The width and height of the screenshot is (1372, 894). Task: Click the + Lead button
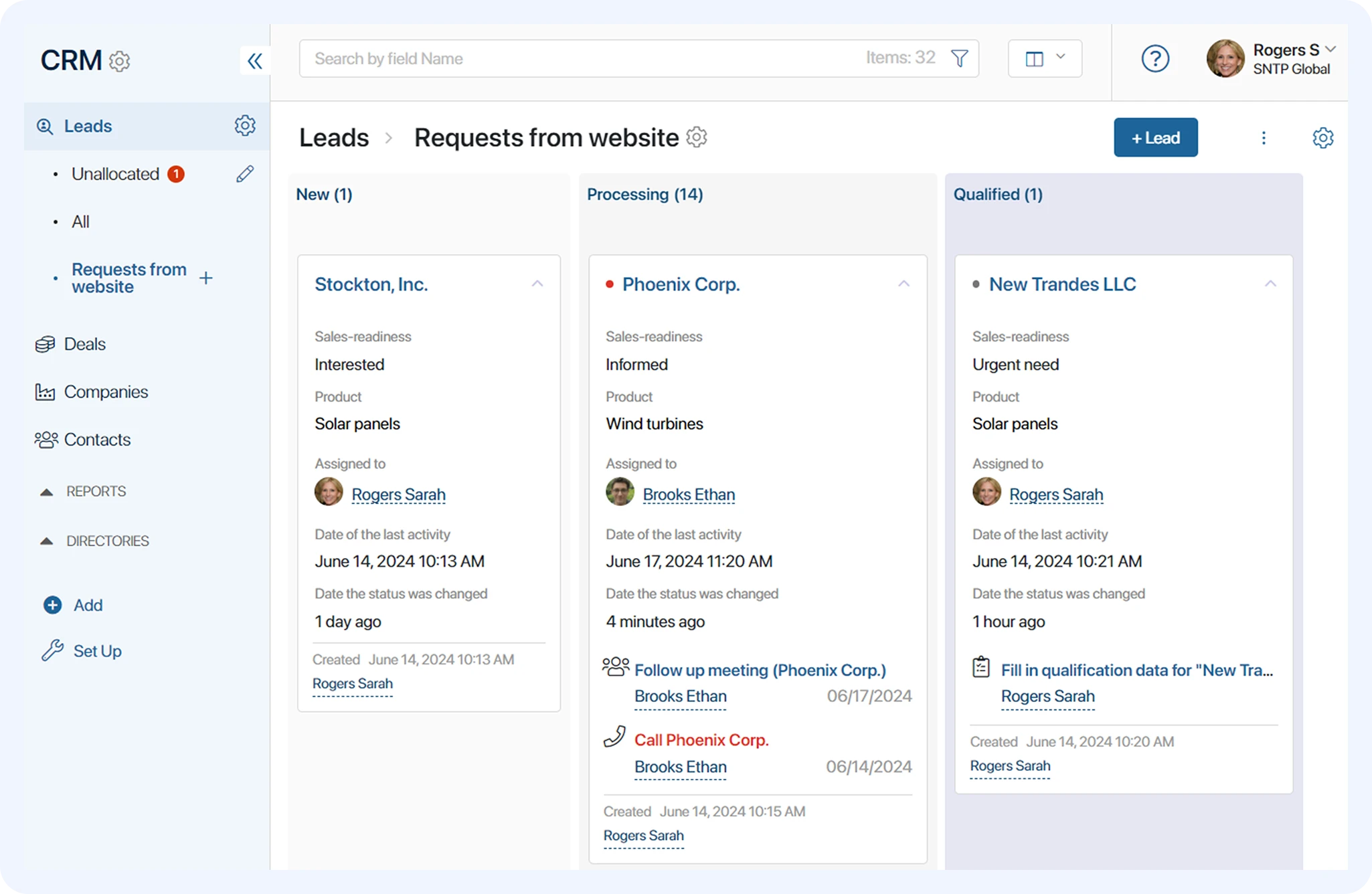click(1155, 138)
